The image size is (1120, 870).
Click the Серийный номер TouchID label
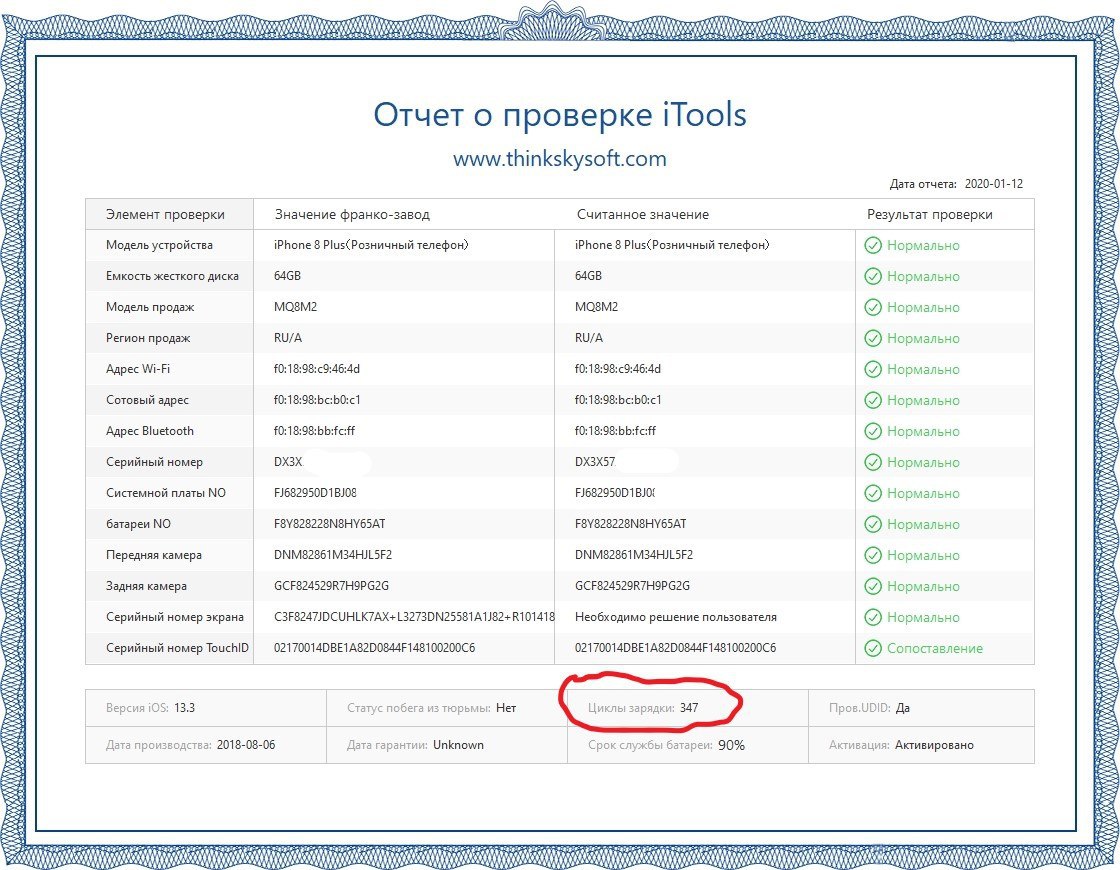pyautogui.click(x=177, y=648)
